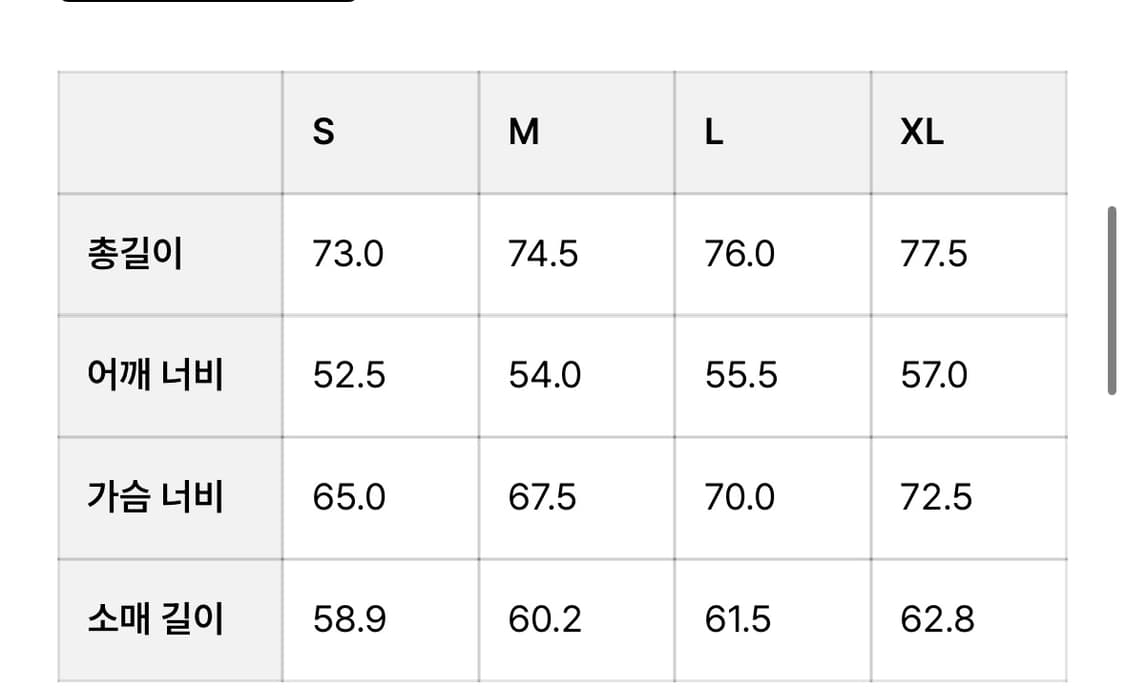Choose the XL size column header
Image resolution: width=1125 pixels, height=690 pixels.
click(922, 132)
